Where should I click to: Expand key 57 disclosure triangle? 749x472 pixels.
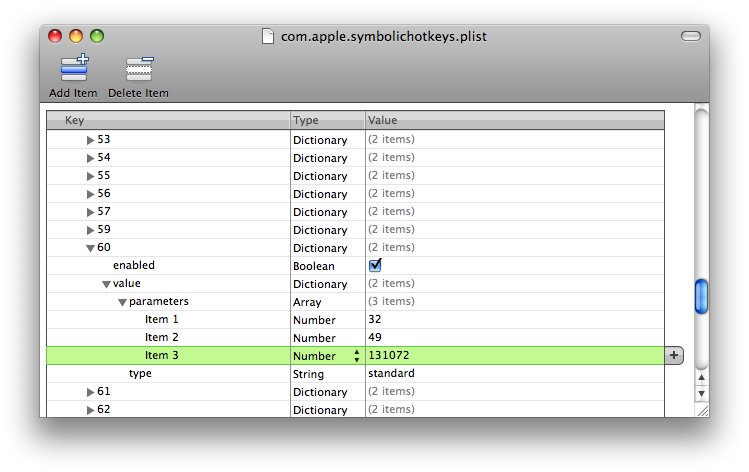pyautogui.click(x=90, y=212)
